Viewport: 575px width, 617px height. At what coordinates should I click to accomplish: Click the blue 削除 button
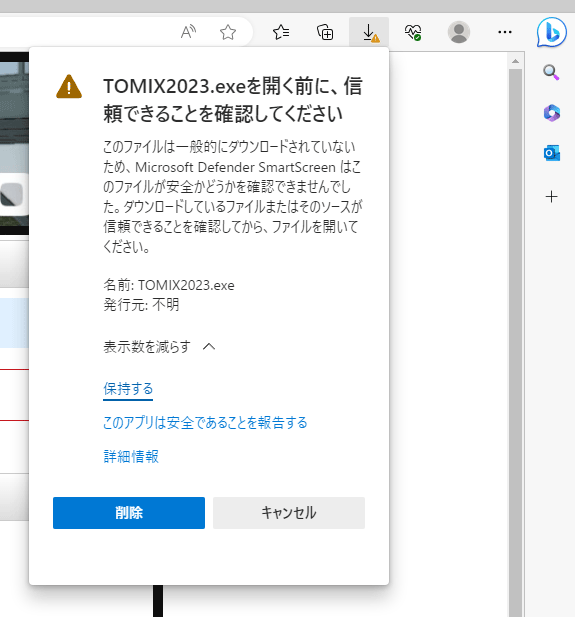tap(129, 513)
